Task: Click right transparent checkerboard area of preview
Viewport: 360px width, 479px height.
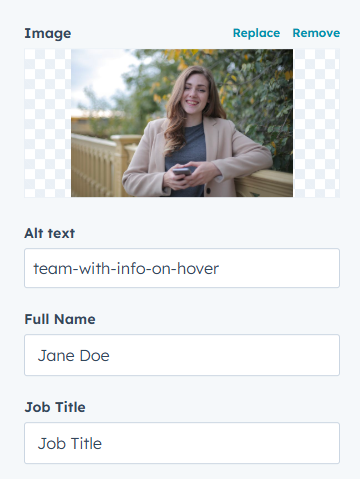Action: pyautogui.click(x=316, y=123)
